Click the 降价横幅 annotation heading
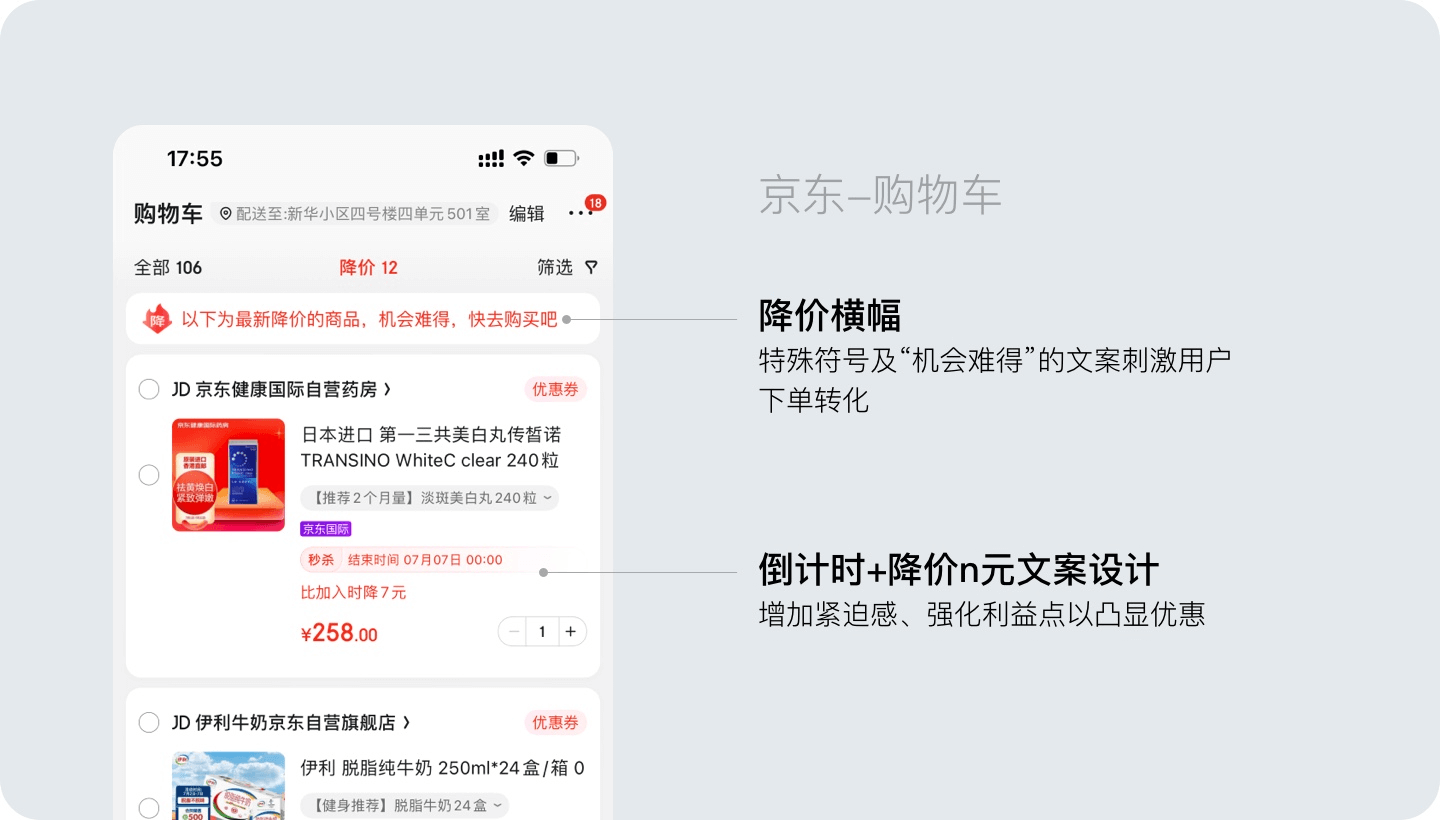 coord(830,316)
